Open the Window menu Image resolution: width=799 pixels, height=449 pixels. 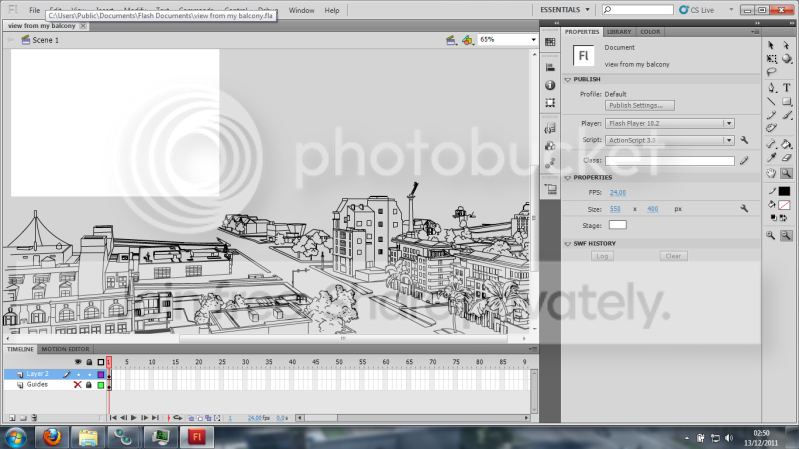point(301,10)
